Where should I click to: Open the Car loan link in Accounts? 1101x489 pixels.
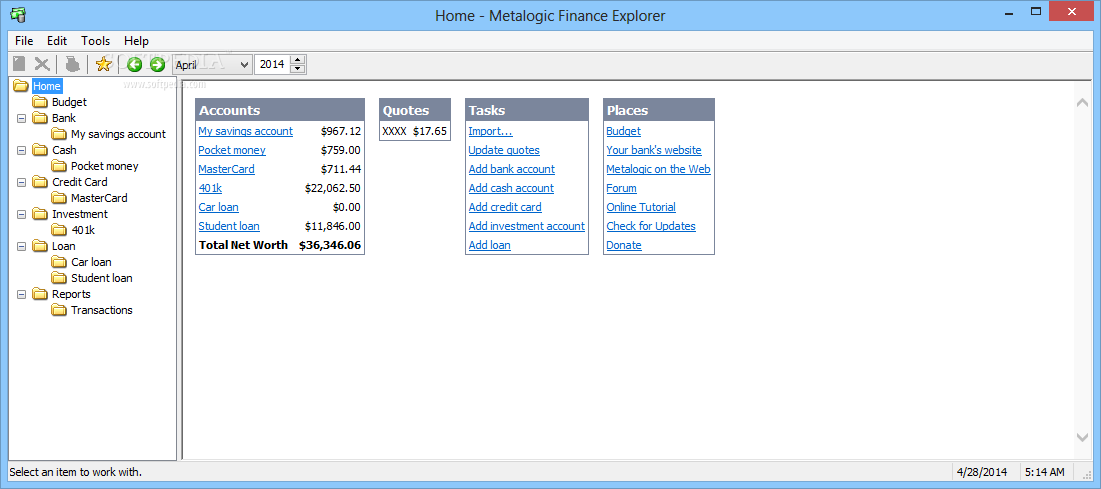(218, 207)
